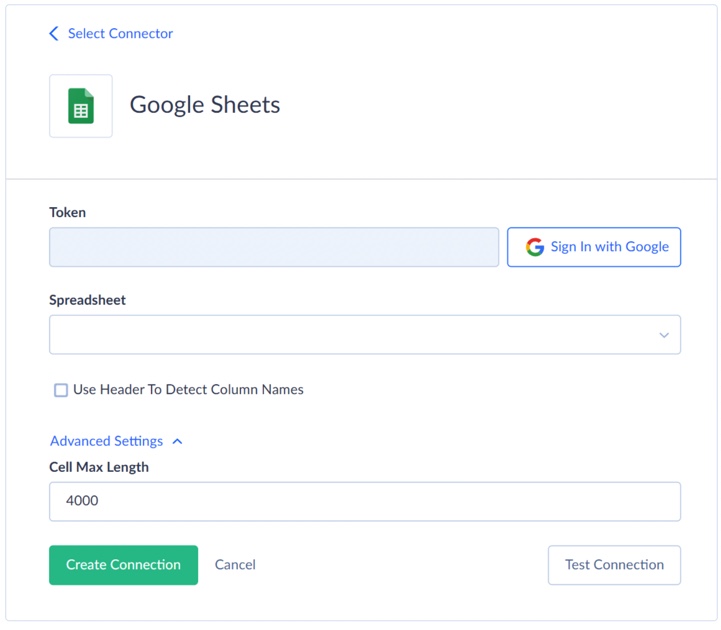
Task: Click the upward caret beside Advanced Settings
Action: (177, 441)
